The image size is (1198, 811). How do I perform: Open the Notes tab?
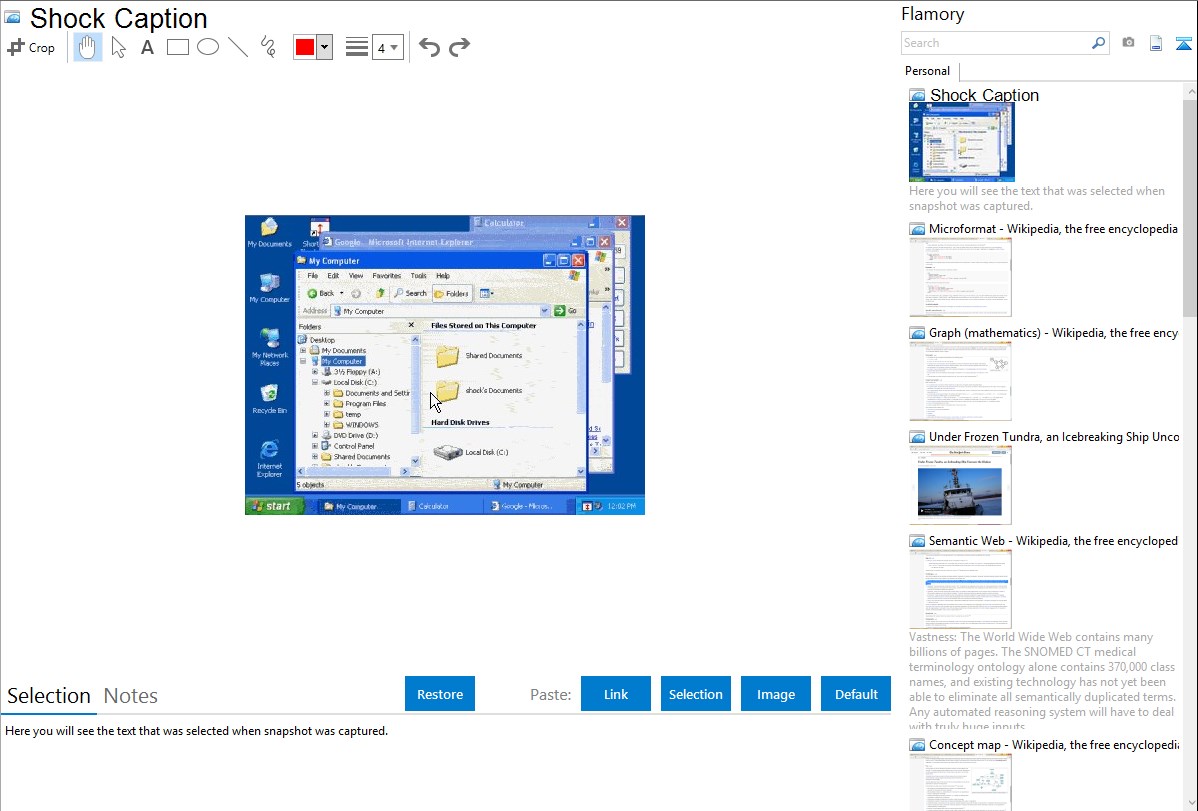tap(131, 696)
